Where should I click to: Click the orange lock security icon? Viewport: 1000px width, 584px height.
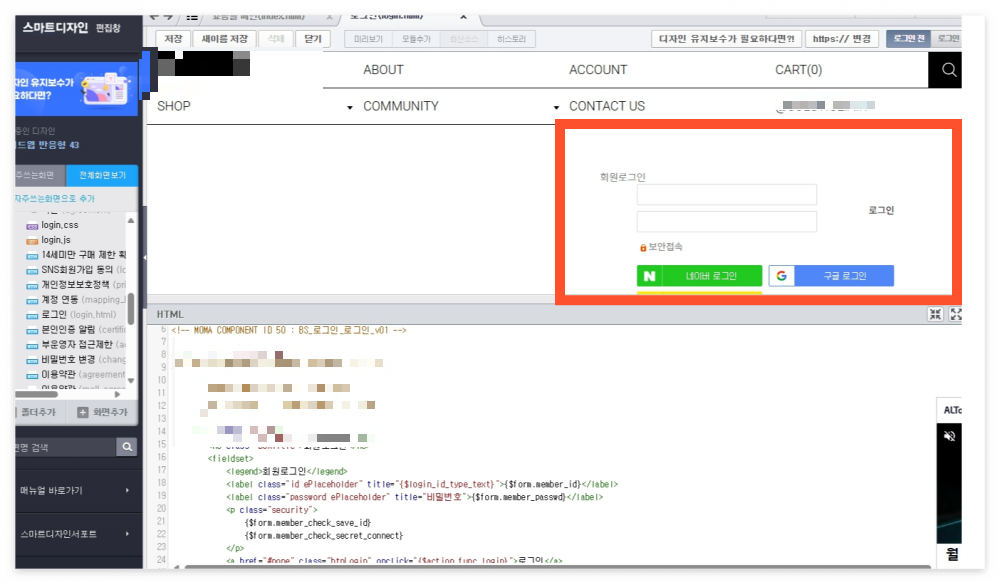[x=643, y=247]
